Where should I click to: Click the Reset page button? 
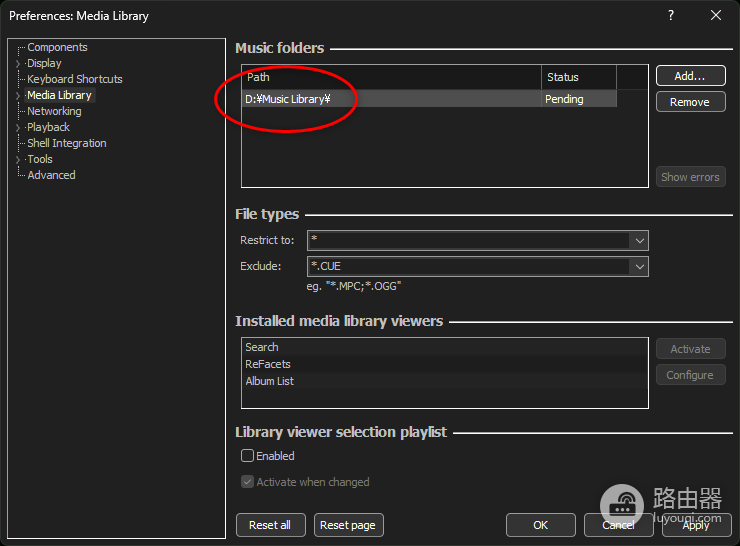348,525
